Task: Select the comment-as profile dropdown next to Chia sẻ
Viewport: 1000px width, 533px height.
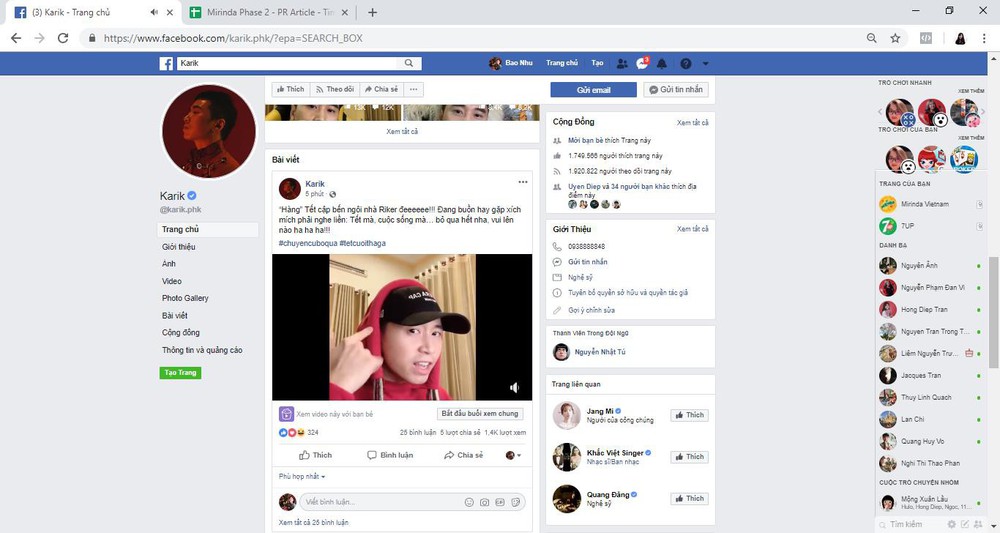Action: click(513, 455)
